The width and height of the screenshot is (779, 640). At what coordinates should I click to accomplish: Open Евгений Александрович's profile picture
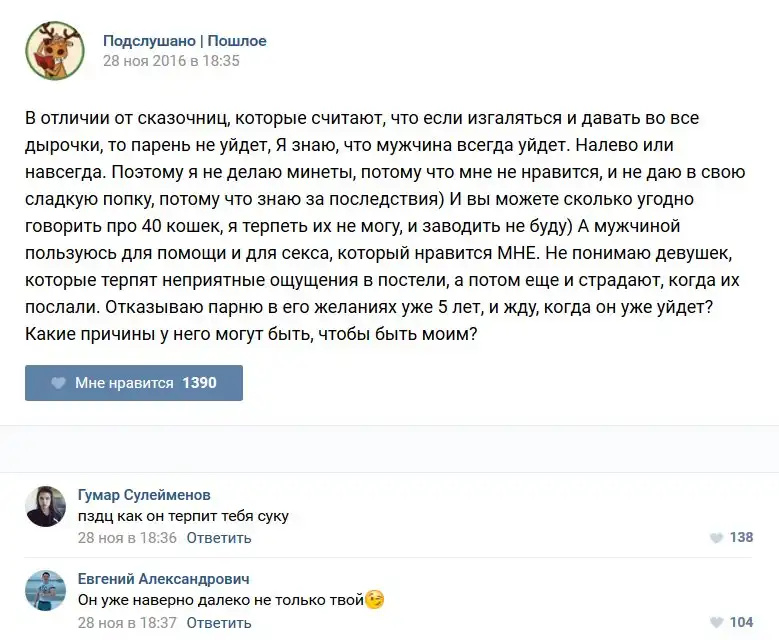click(46, 591)
